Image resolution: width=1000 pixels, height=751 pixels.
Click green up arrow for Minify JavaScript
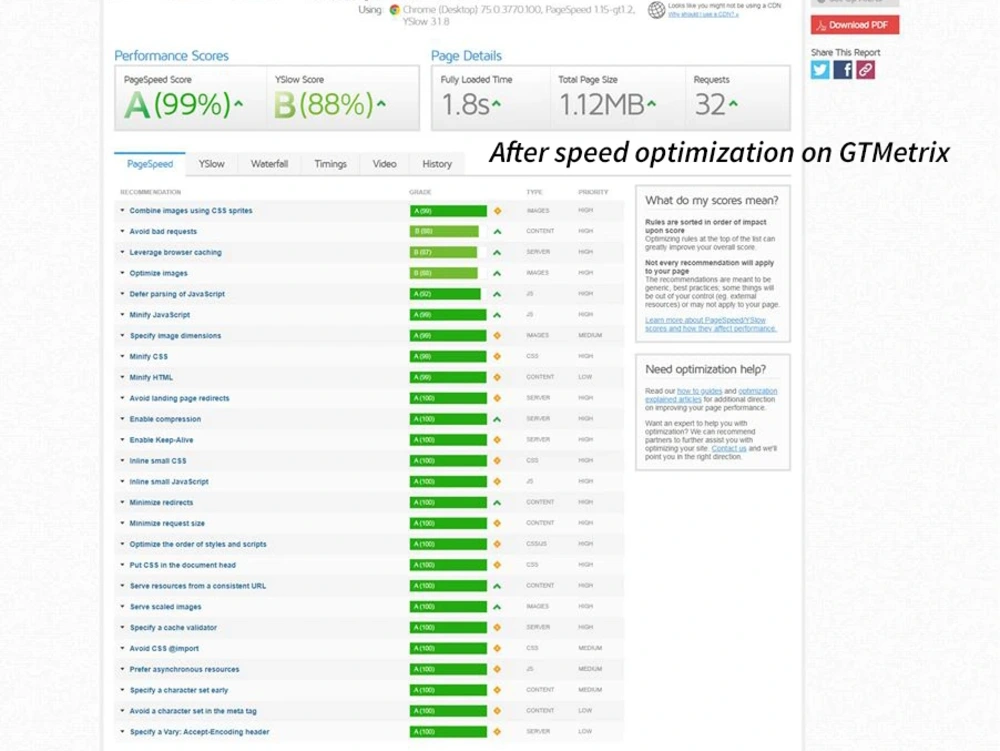point(497,316)
